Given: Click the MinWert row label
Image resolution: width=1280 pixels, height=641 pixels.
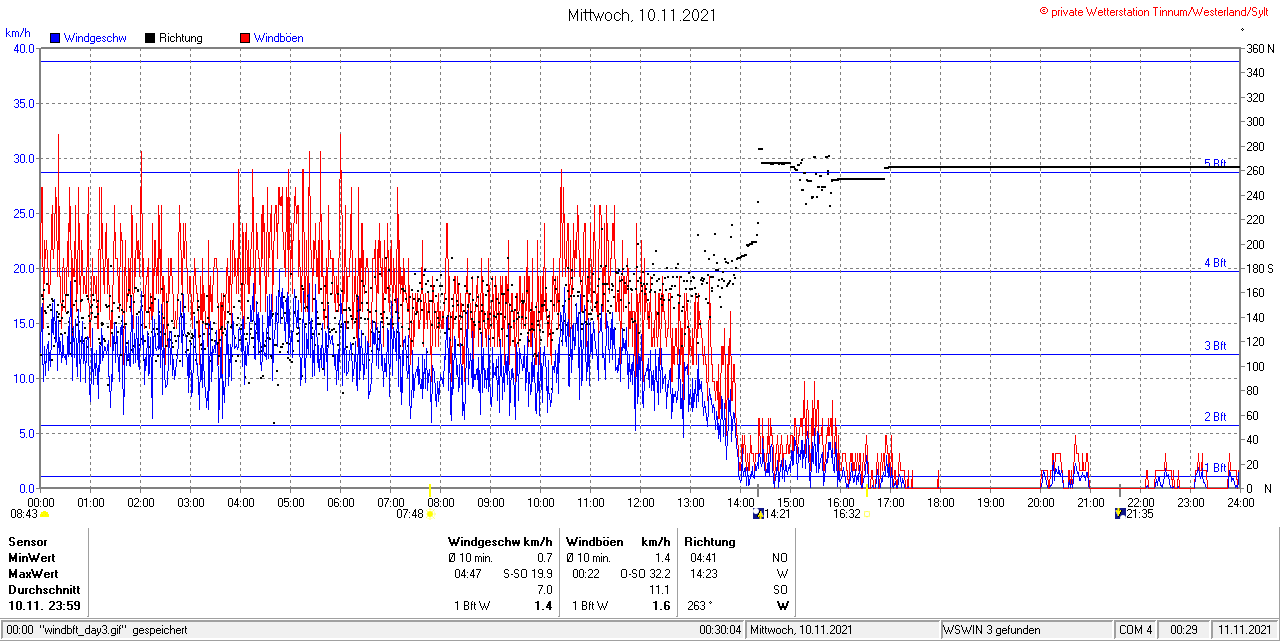Looking at the screenshot, I should click(33, 558).
